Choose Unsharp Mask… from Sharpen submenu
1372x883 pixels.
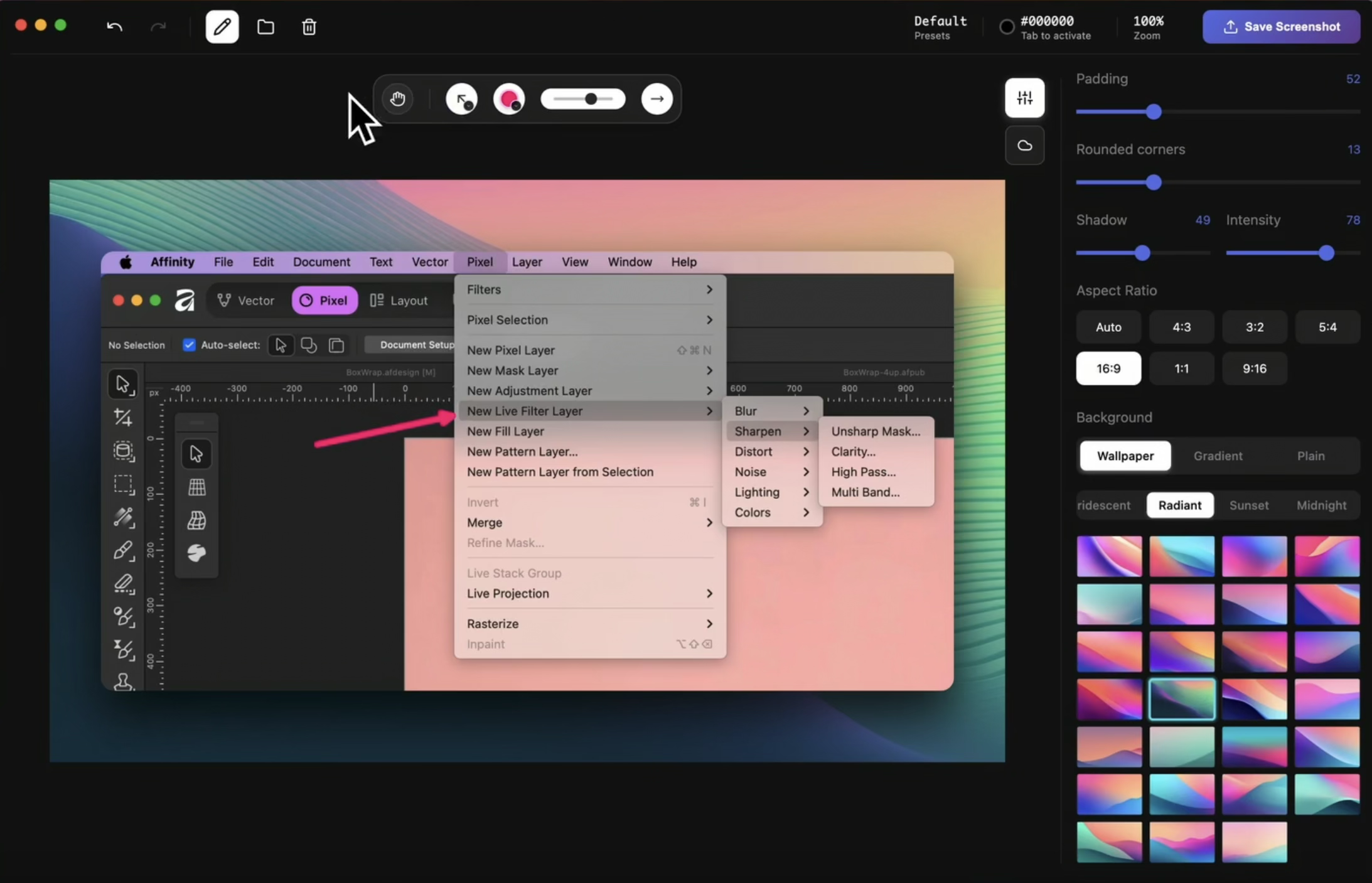coord(876,432)
